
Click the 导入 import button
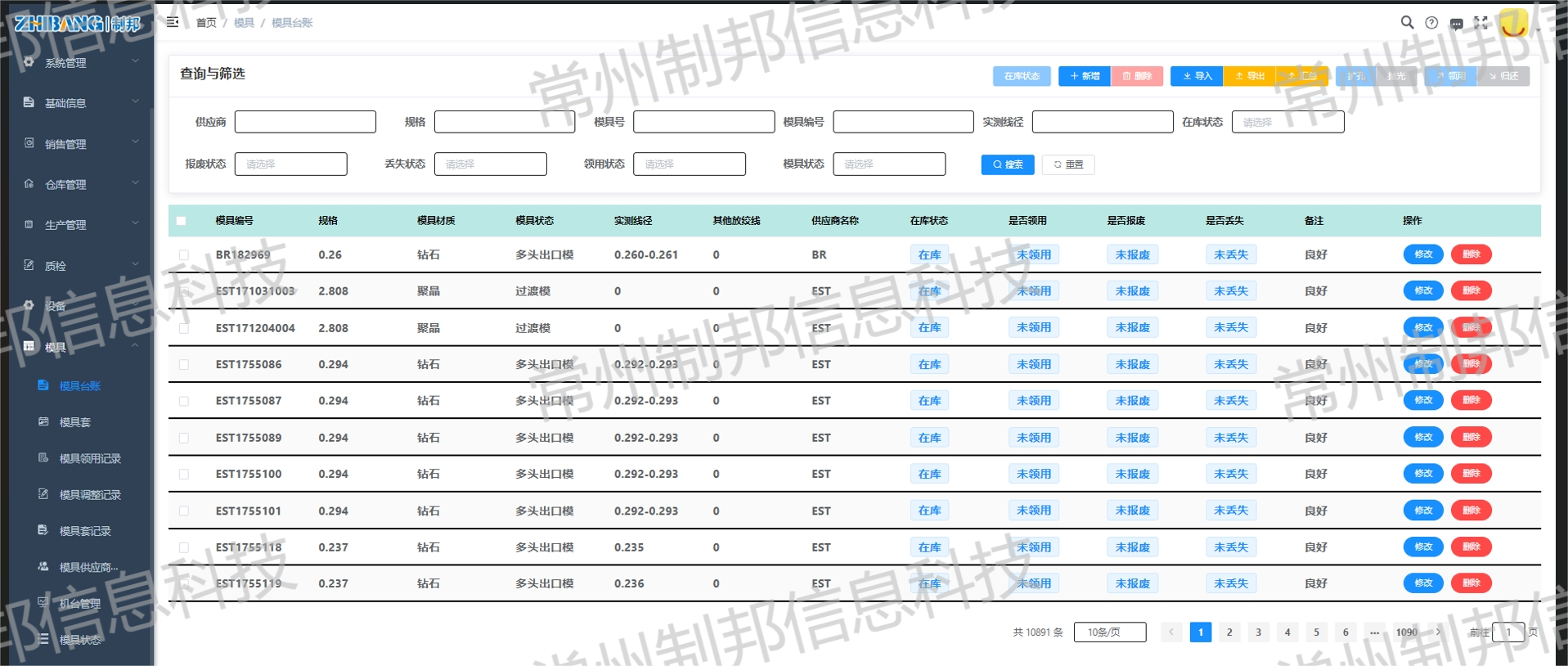(x=1197, y=76)
